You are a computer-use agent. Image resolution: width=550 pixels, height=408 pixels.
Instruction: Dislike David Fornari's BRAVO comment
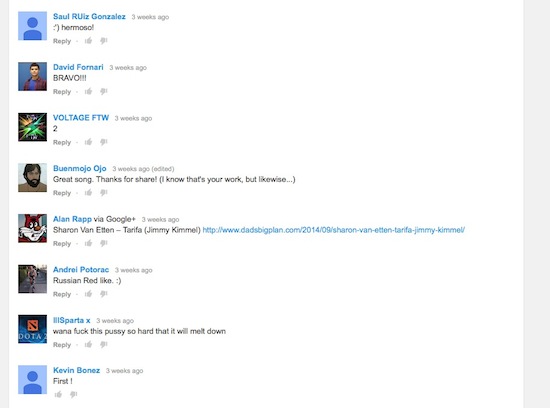point(103,91)
